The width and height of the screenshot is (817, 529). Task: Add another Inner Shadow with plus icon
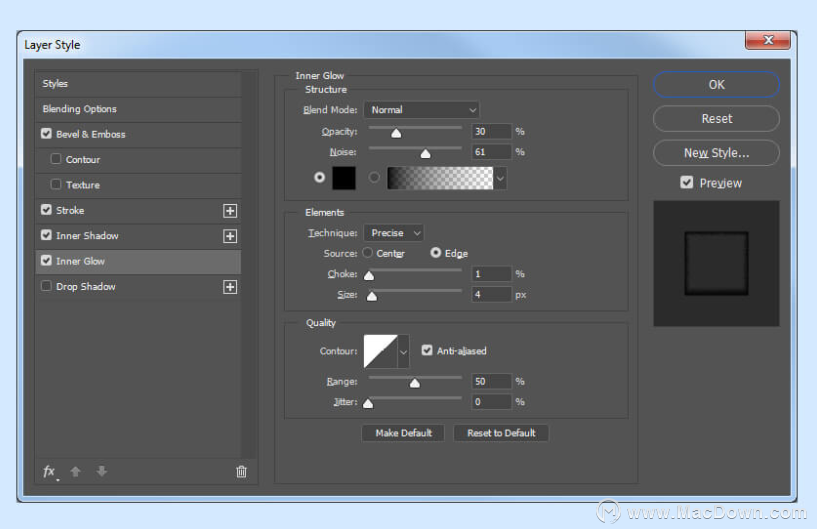(x=230, y=236)
